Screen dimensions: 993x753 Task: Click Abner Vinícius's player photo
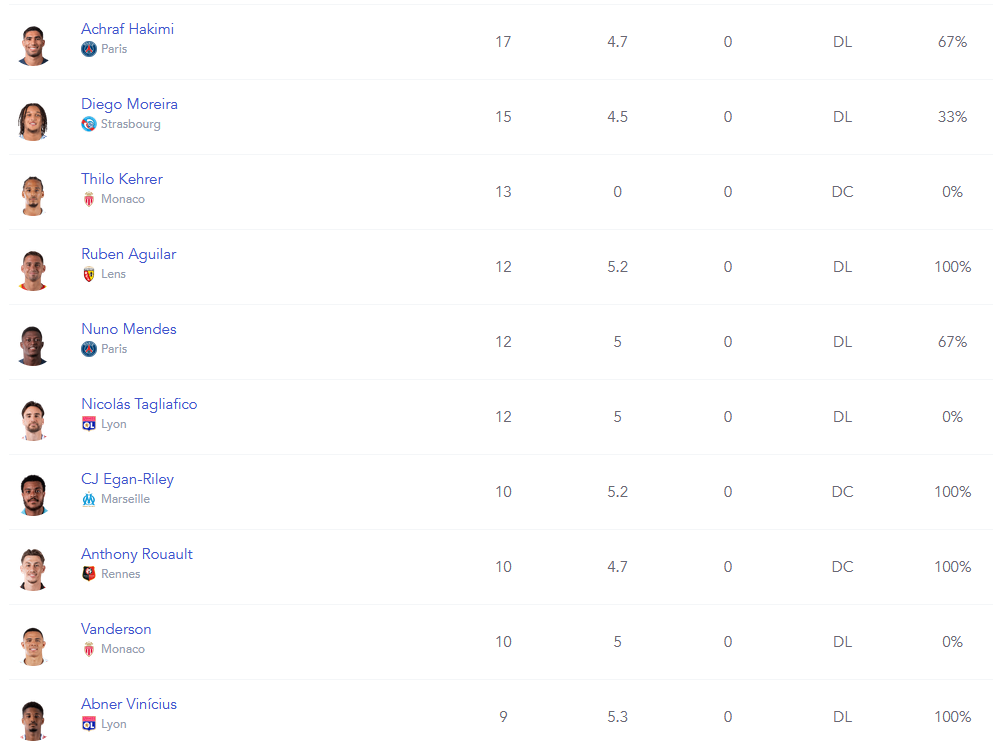(33, 718)
